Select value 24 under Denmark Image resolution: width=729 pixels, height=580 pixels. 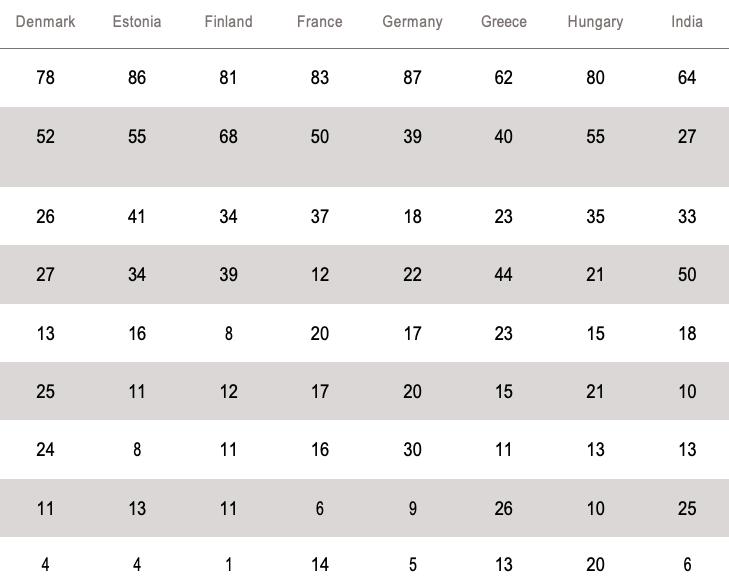tap(45, 450)
